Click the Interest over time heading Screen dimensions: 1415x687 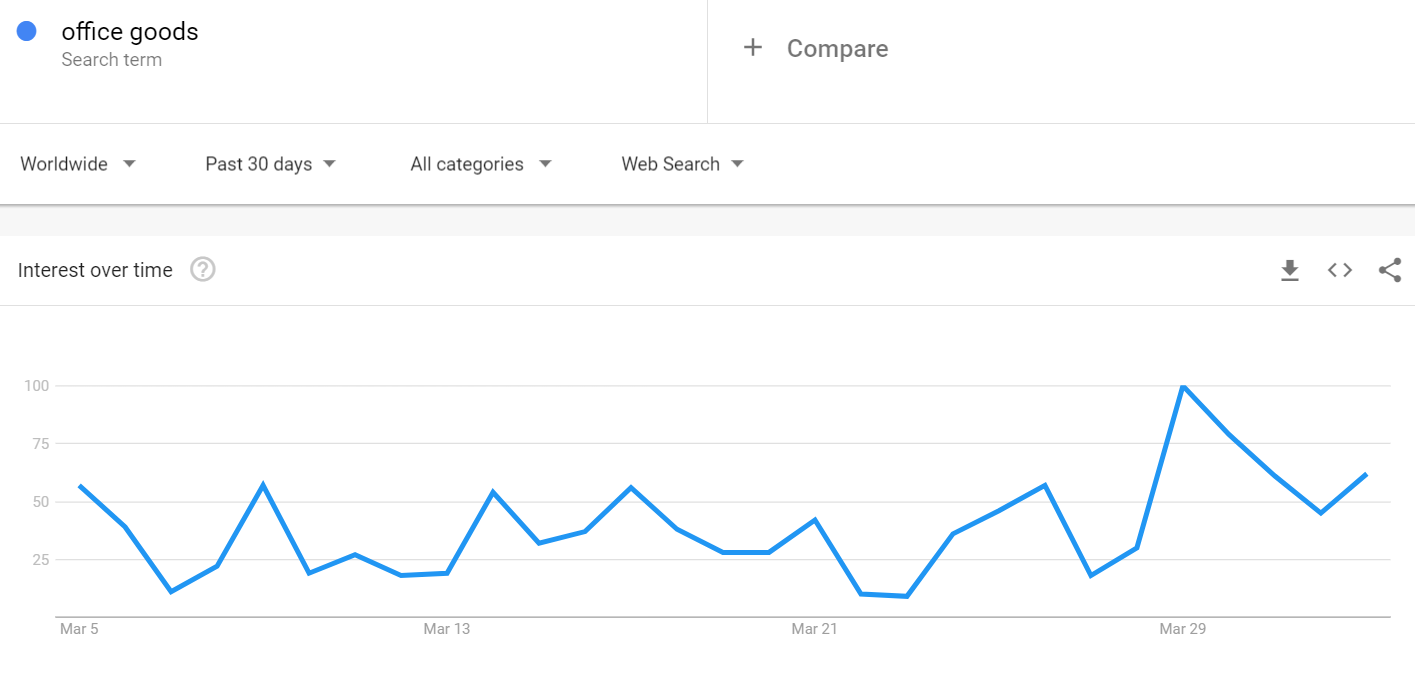tap(95, 270)
